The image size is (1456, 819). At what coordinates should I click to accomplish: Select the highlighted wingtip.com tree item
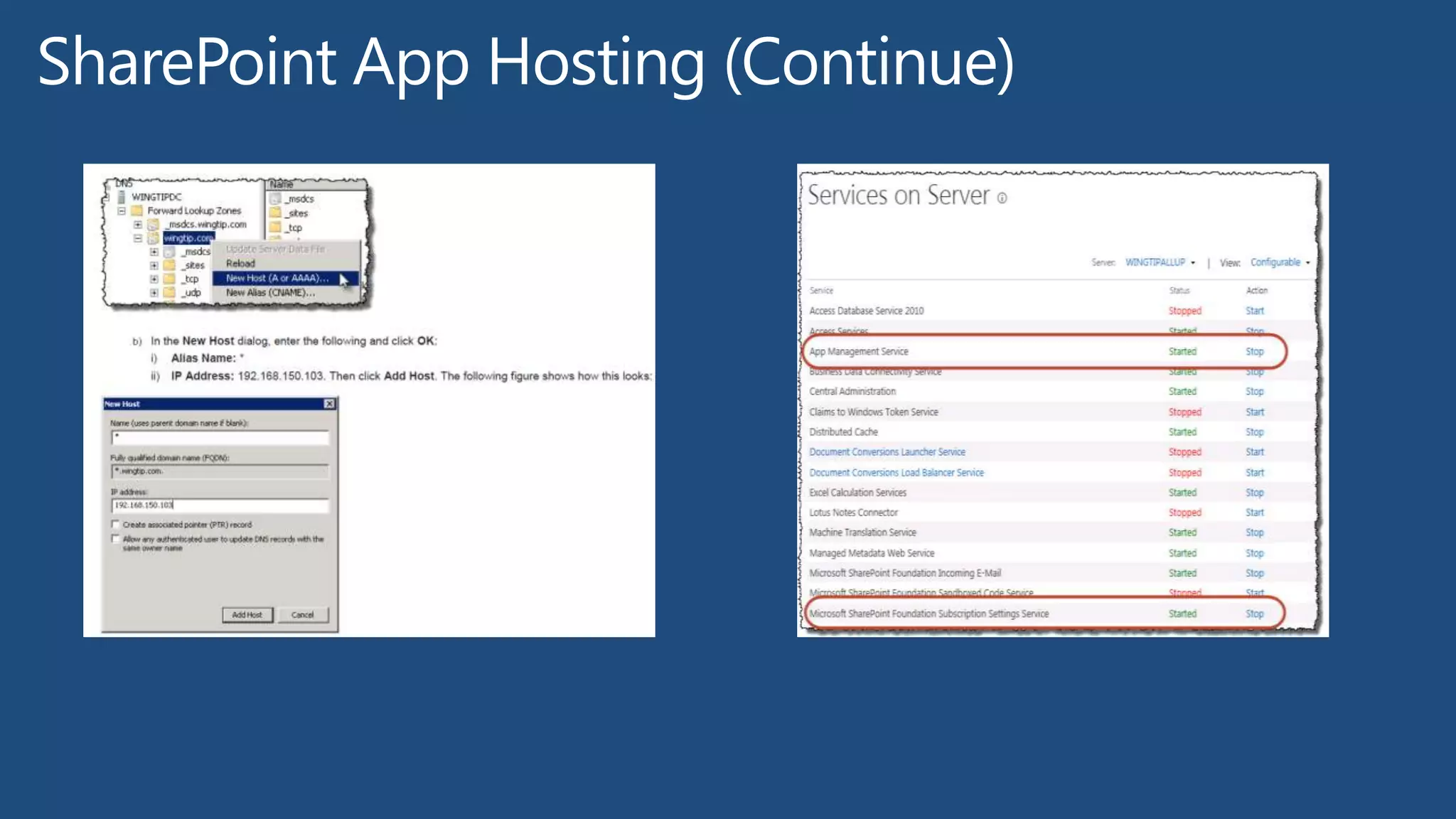(188, 238)
